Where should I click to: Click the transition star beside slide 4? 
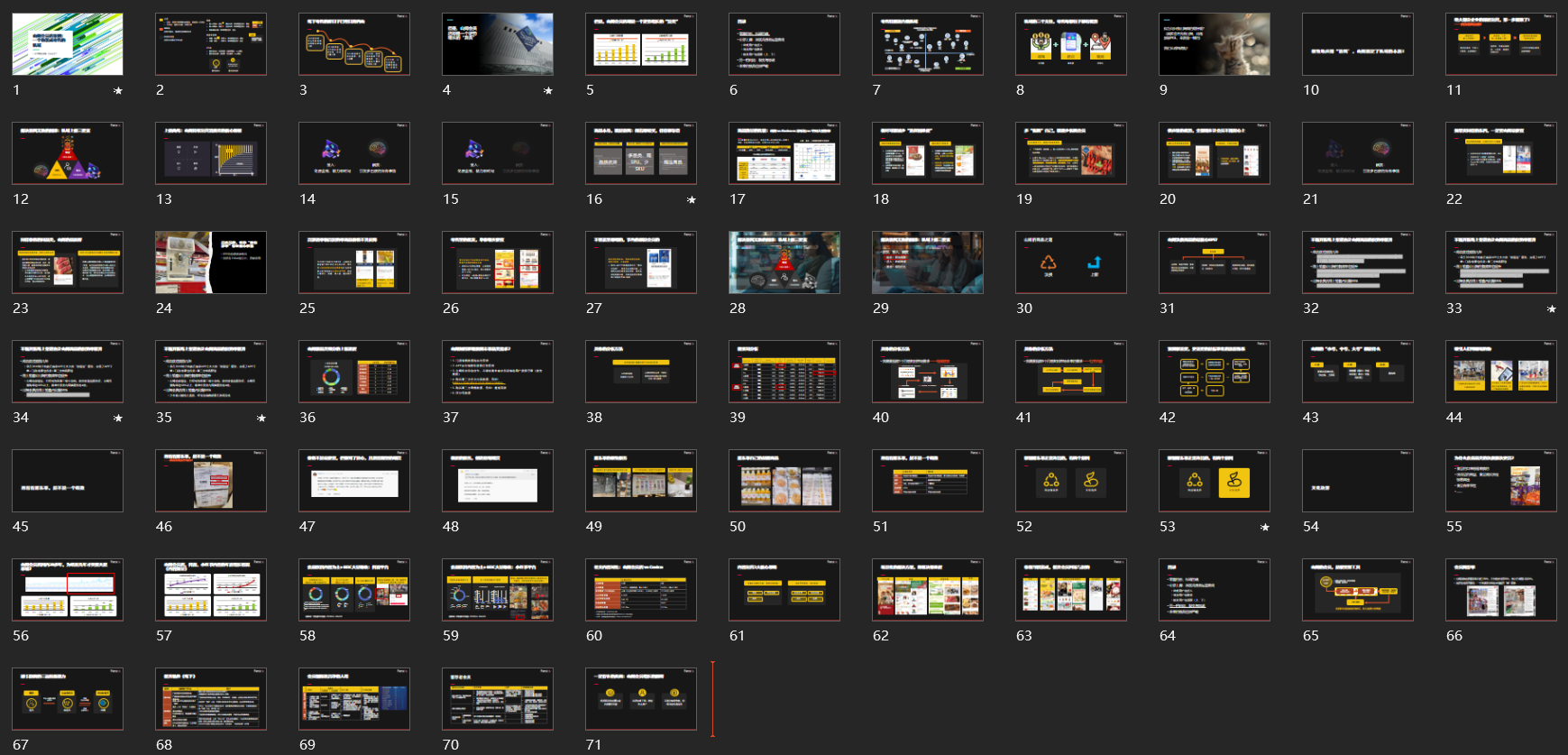(x=548, y=91)
